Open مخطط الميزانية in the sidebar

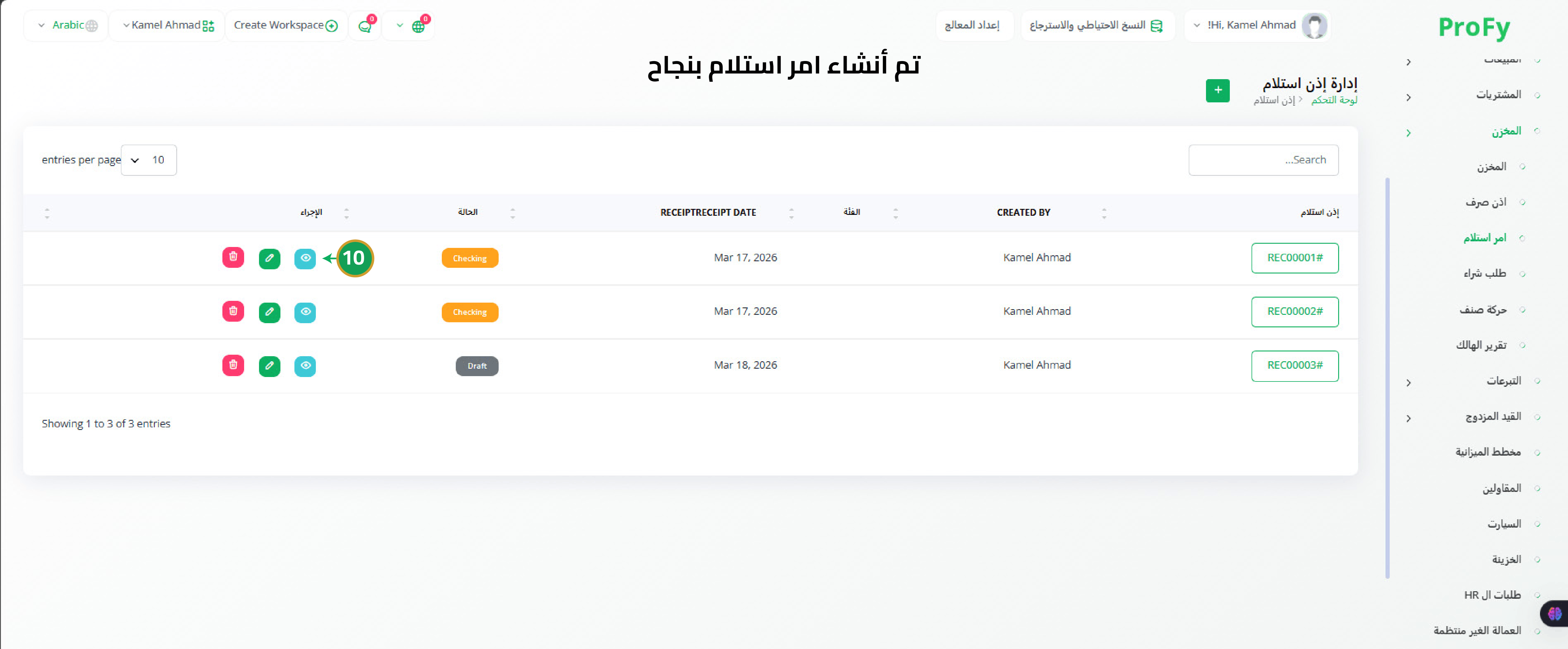click(1488, 453)
